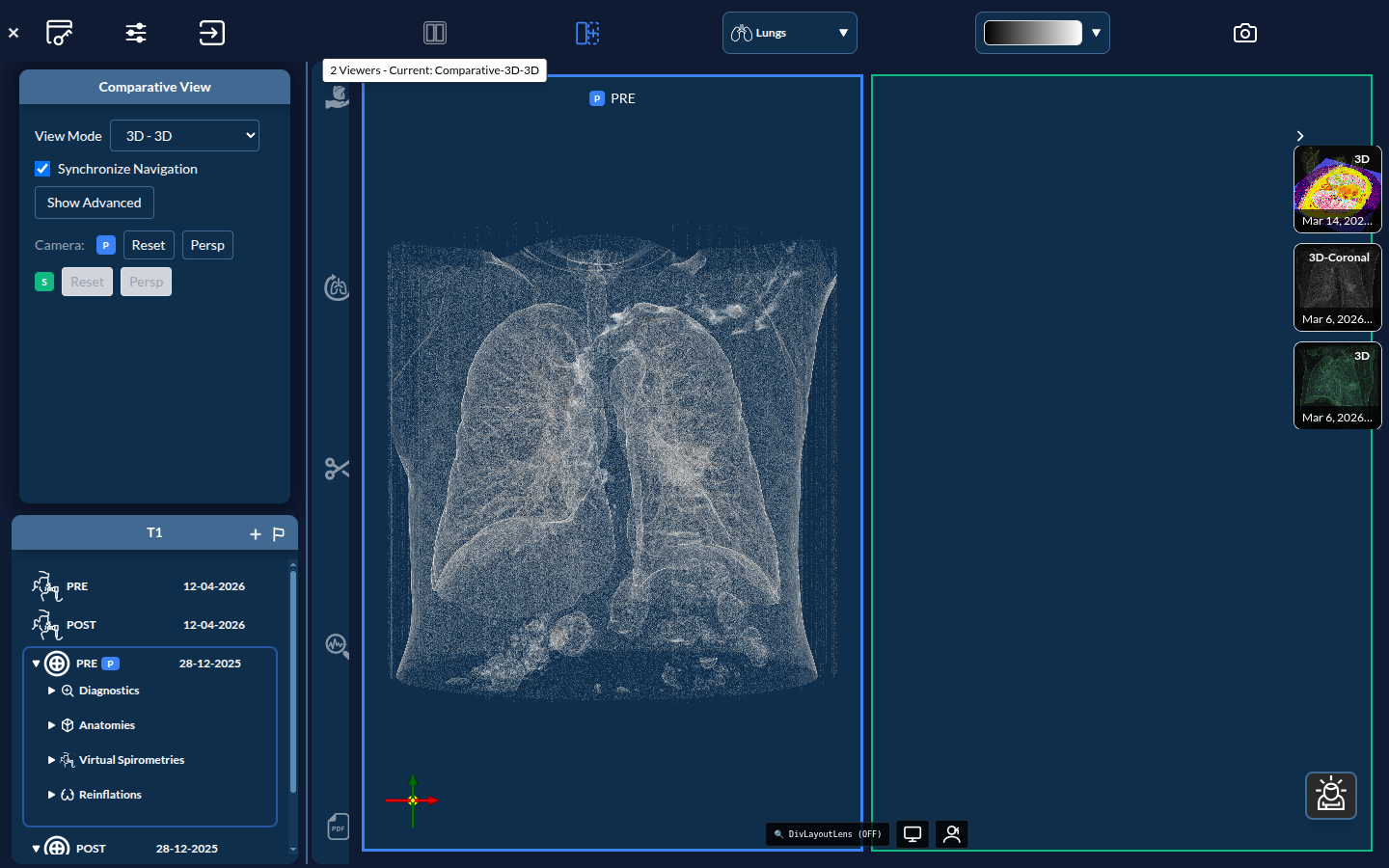
Task: Click the orientation axes gizmo
Action: 413,800
